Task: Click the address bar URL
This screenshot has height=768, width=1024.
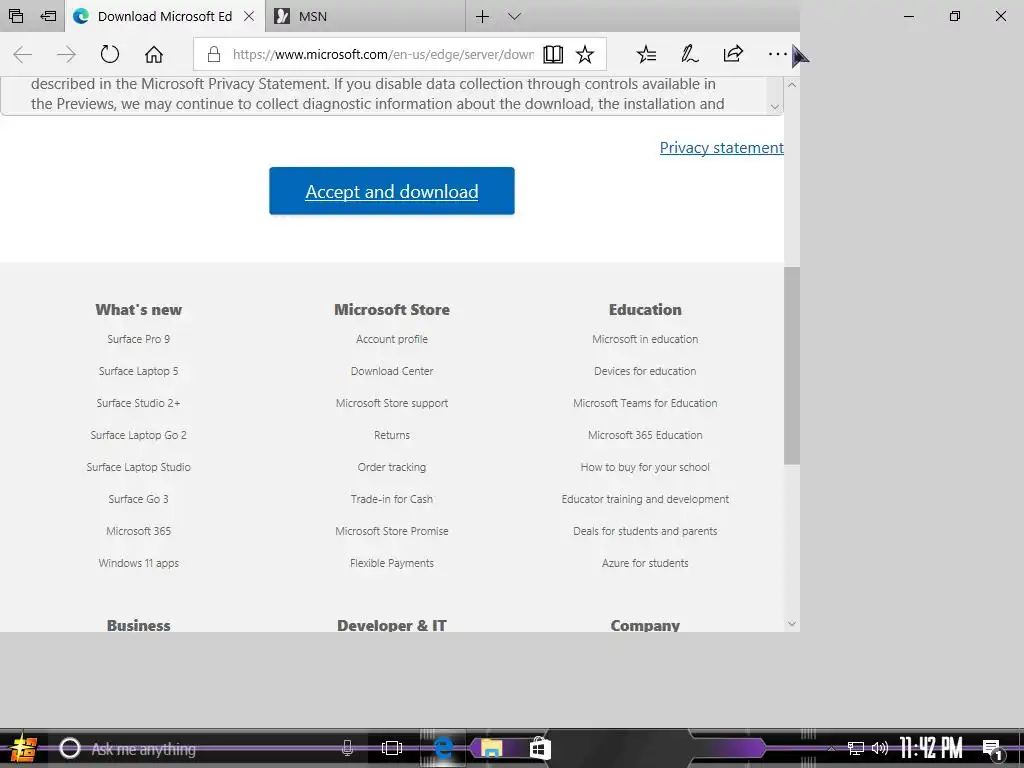Action: [383, 54]
